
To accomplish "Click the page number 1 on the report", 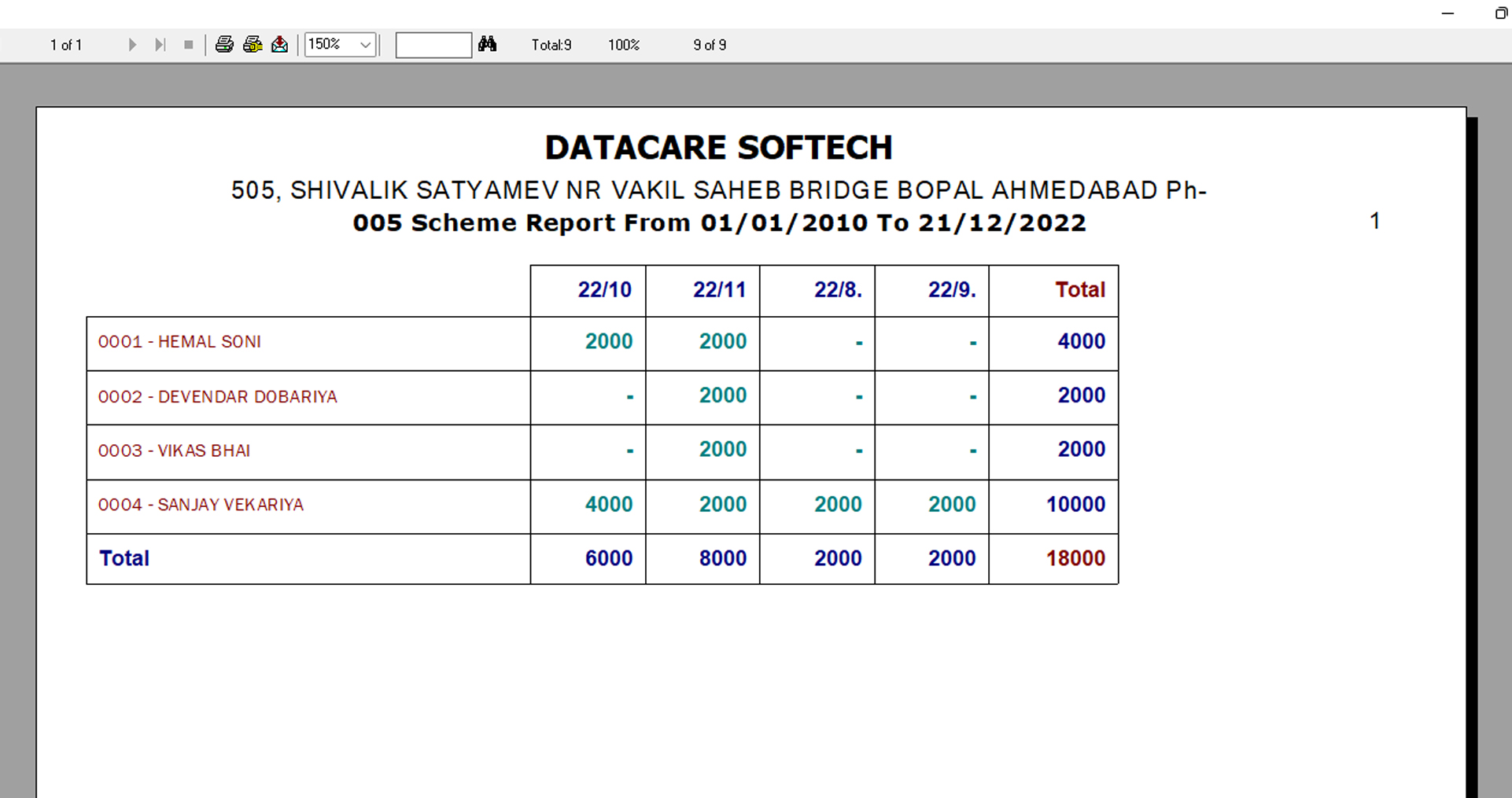I will (1375, 221).
